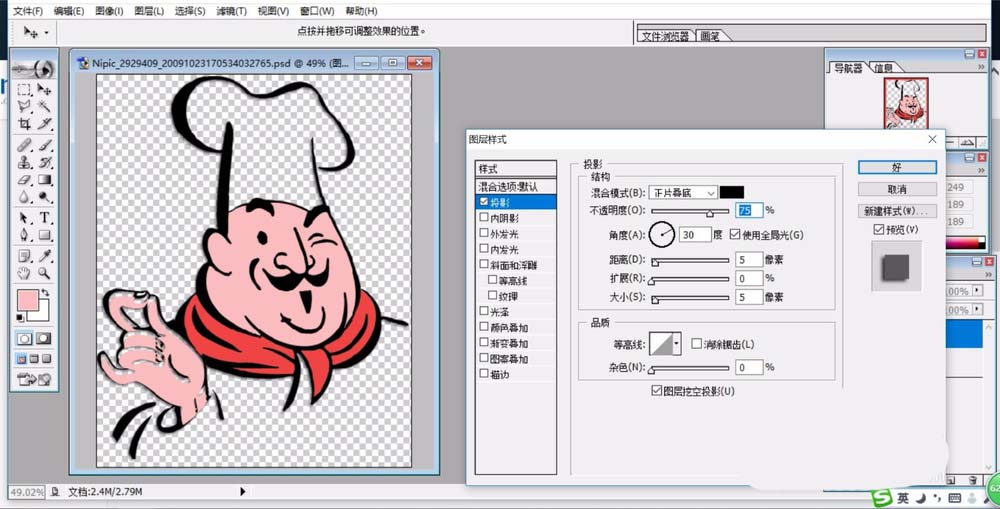Select the Hand tool
The width and height of the screenshot is (1000, 509).
tap(24, 274)
